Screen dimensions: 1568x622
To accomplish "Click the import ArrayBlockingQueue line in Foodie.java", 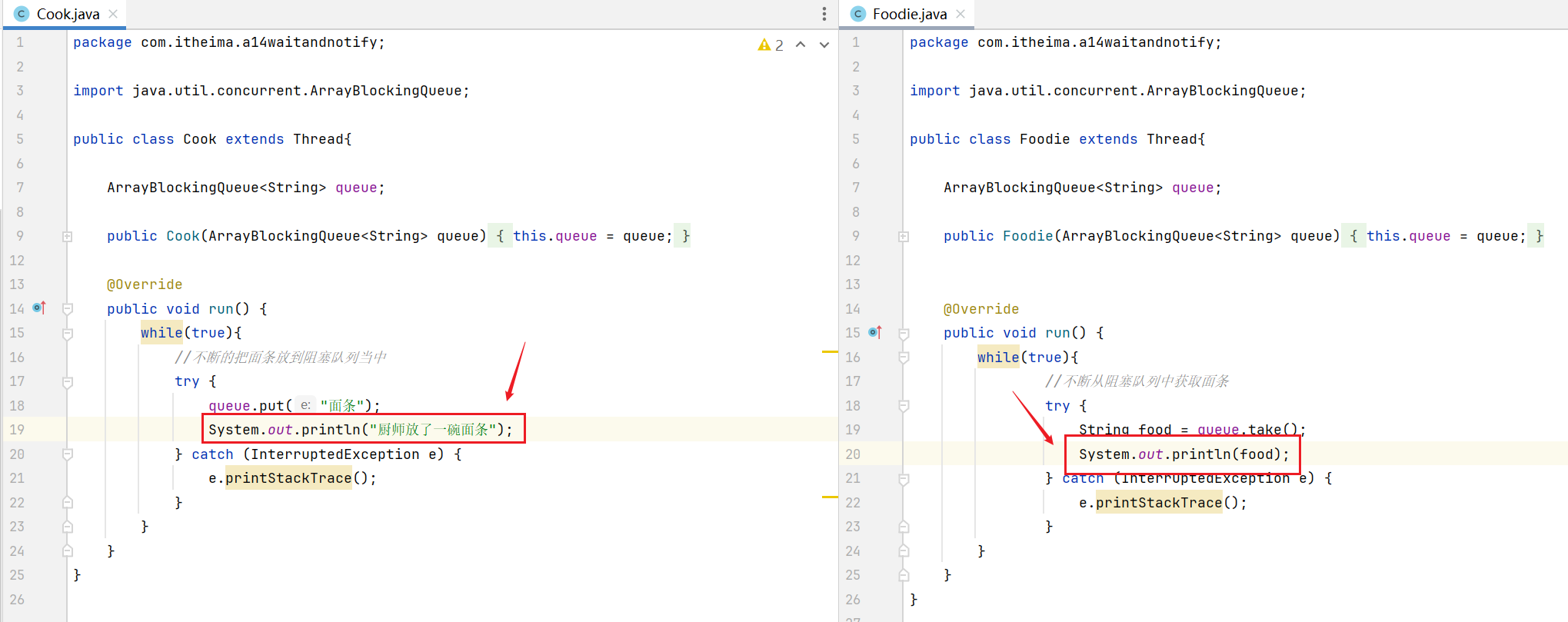I will (1108, 91).
